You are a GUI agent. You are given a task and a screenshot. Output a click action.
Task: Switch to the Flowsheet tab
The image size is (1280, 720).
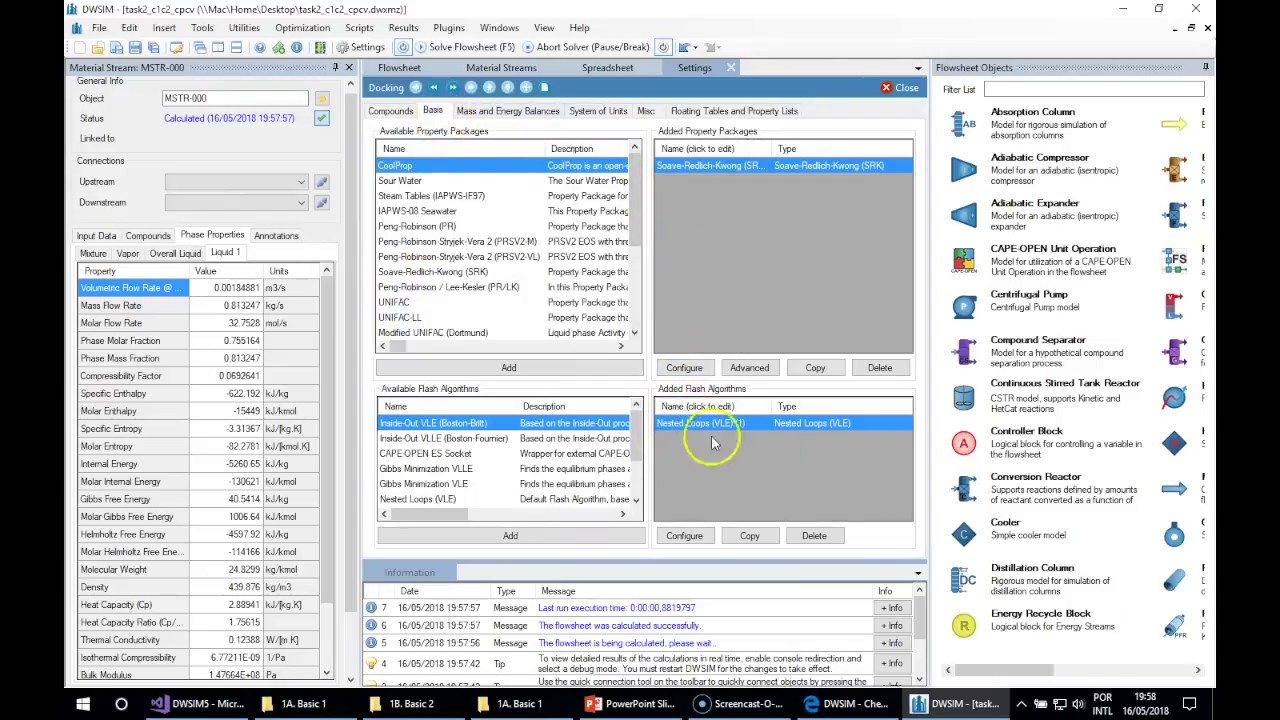399,68
